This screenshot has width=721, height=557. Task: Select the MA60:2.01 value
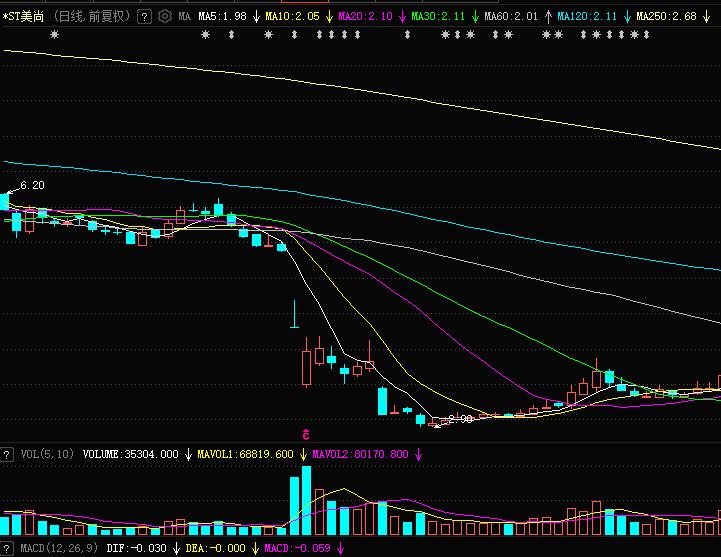[511, 17]
